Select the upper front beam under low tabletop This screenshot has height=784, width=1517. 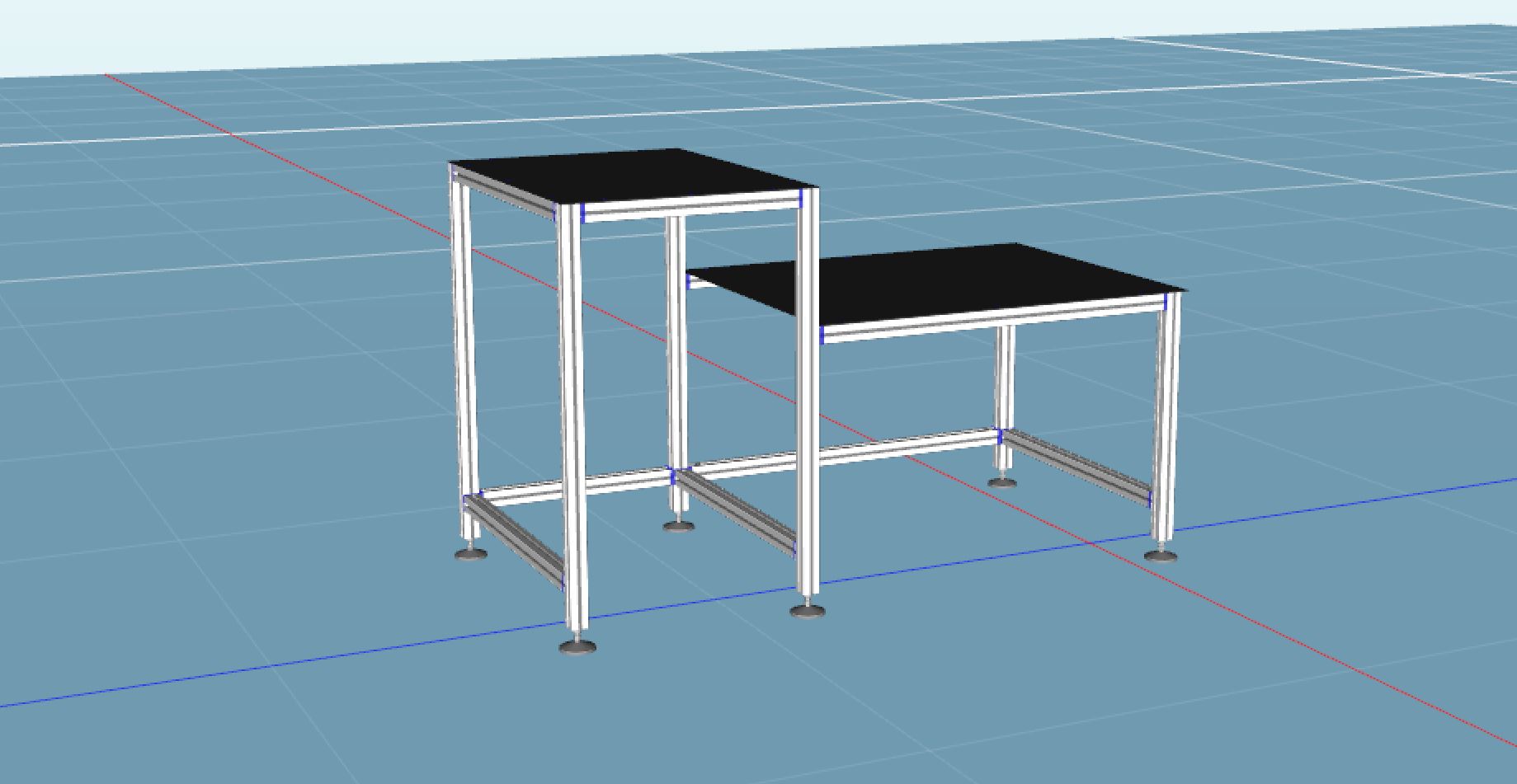point(990,319)
